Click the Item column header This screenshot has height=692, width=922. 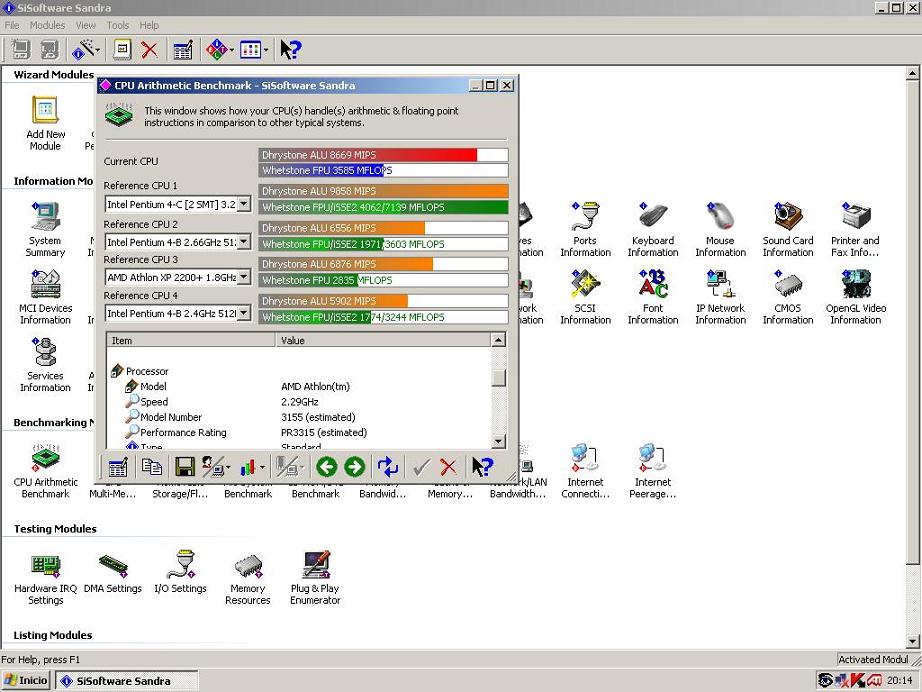tap(191, 340)
